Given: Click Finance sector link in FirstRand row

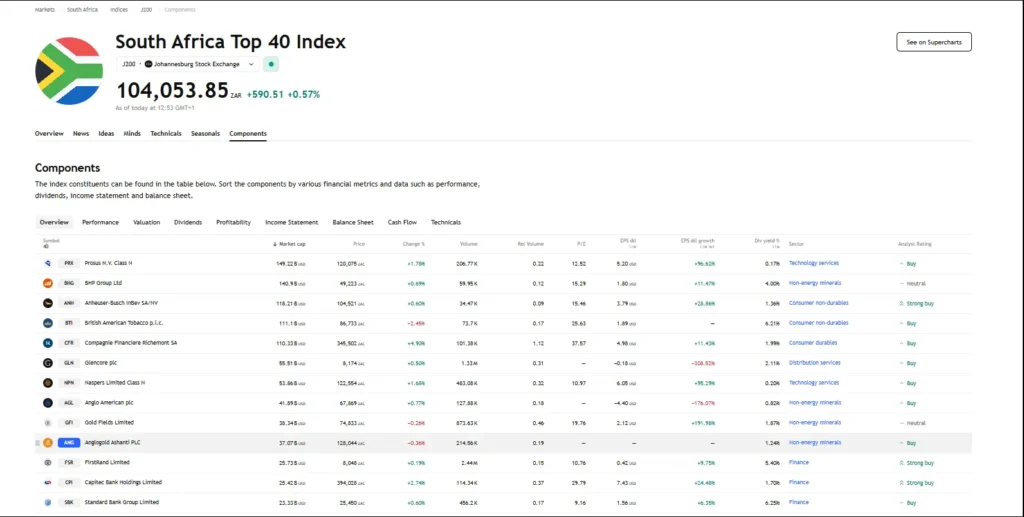Looking at the screenshot, I should 798,462.
